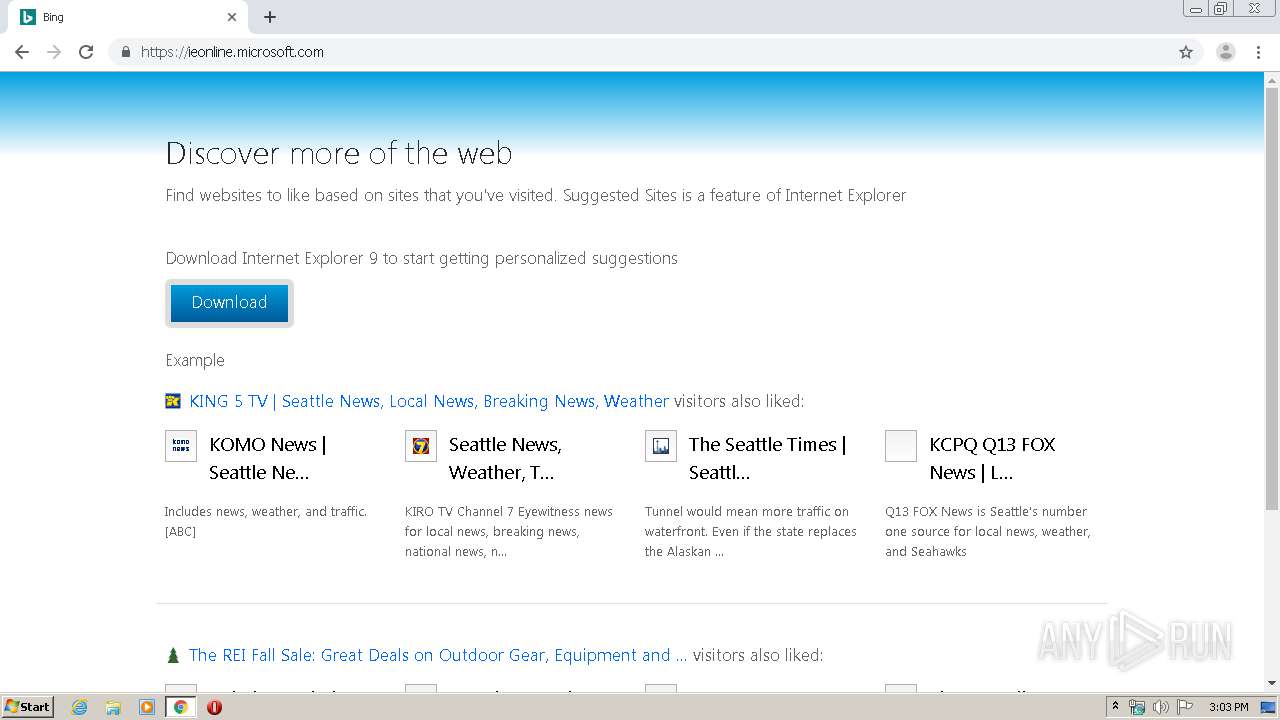
Task: Click the KCPQ Q13 FOX blank thumbnail
Action: tap(901, 445)
